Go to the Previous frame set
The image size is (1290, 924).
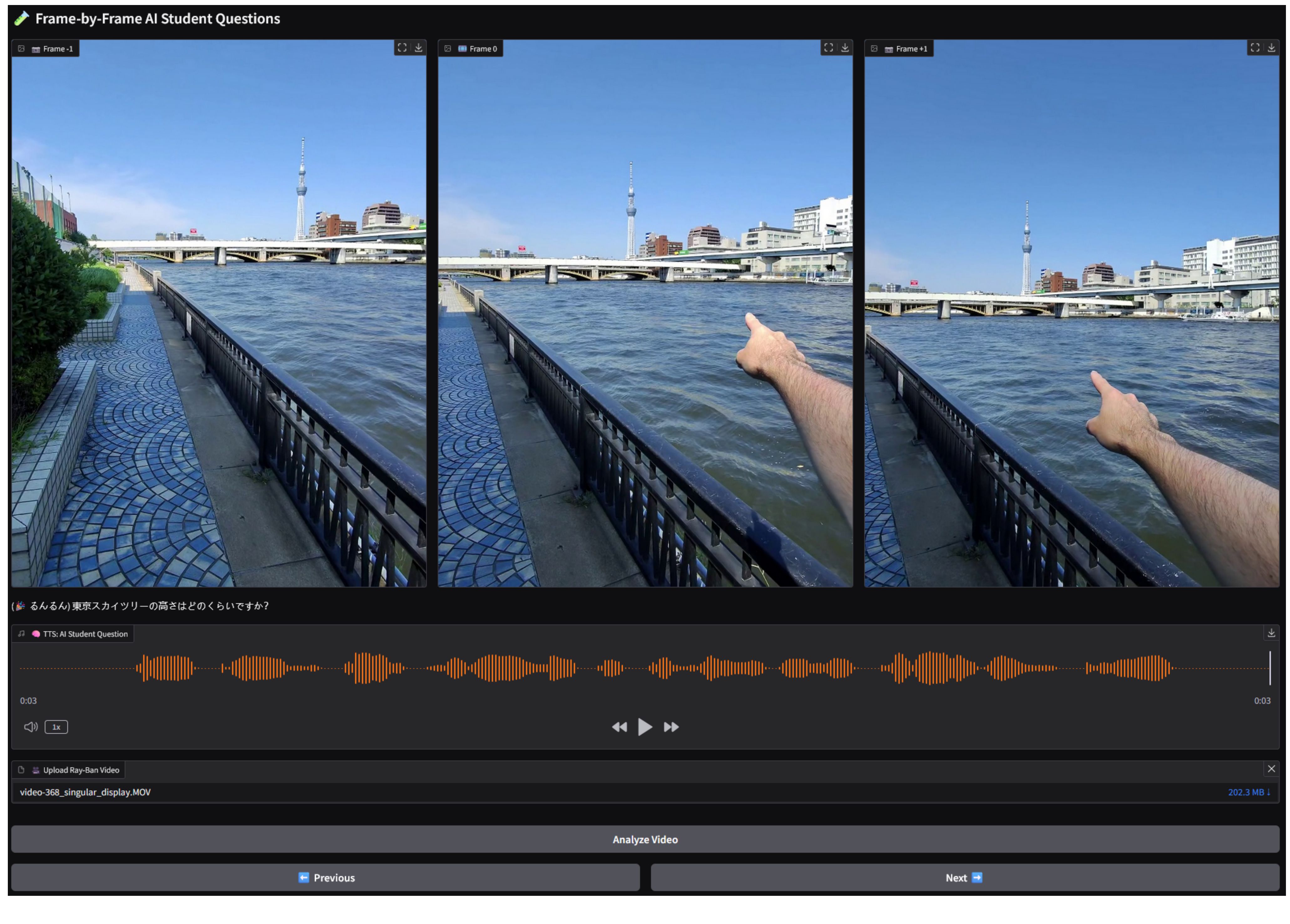pyautogui.click(x=325, y=878)
